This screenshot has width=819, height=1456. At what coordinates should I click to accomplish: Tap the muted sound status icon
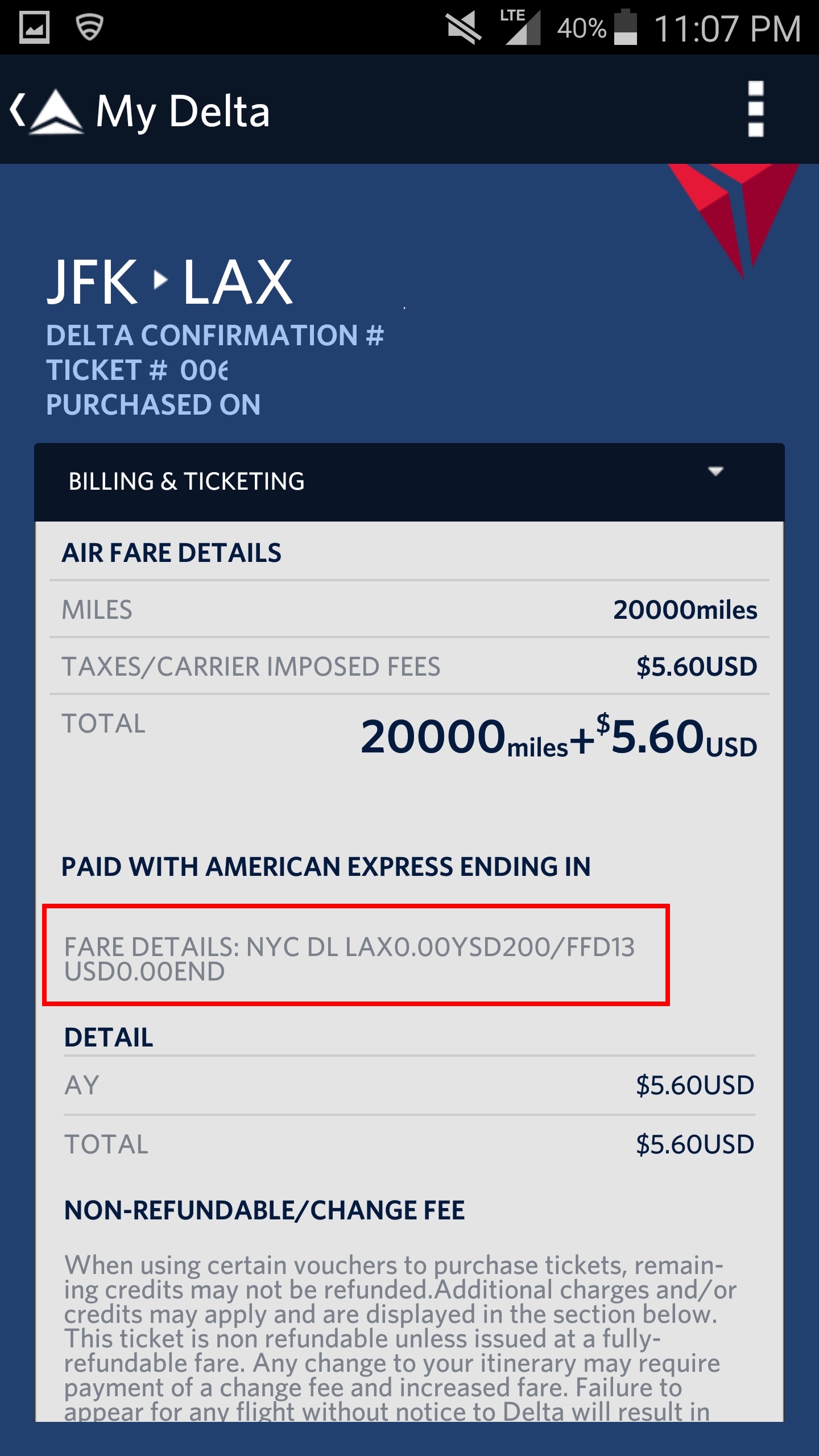point(464,27)
